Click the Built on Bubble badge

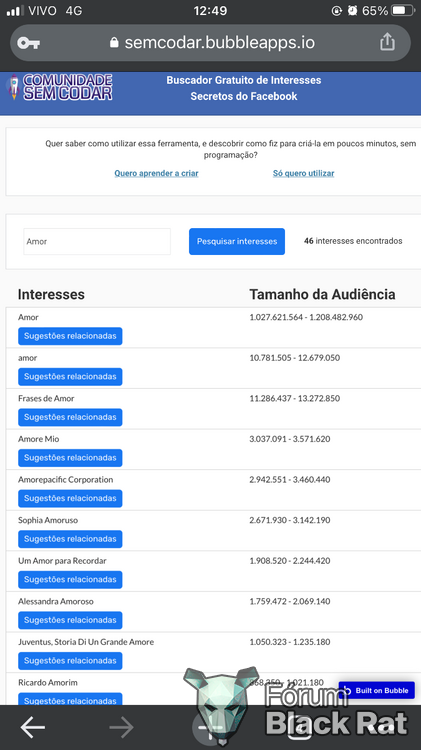tap(377, 690)
